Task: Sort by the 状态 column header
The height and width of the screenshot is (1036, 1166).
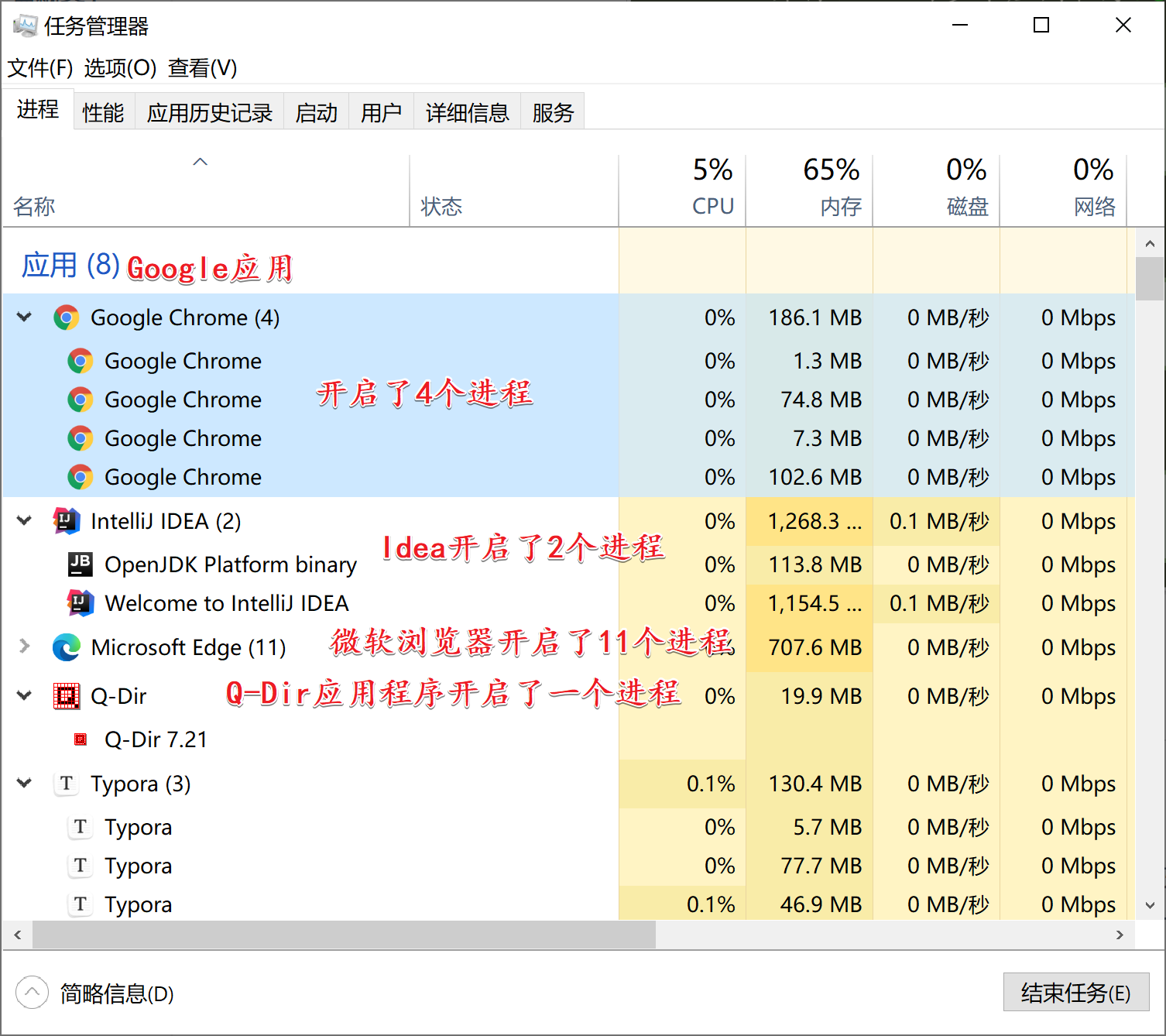Action: (514, 191)
